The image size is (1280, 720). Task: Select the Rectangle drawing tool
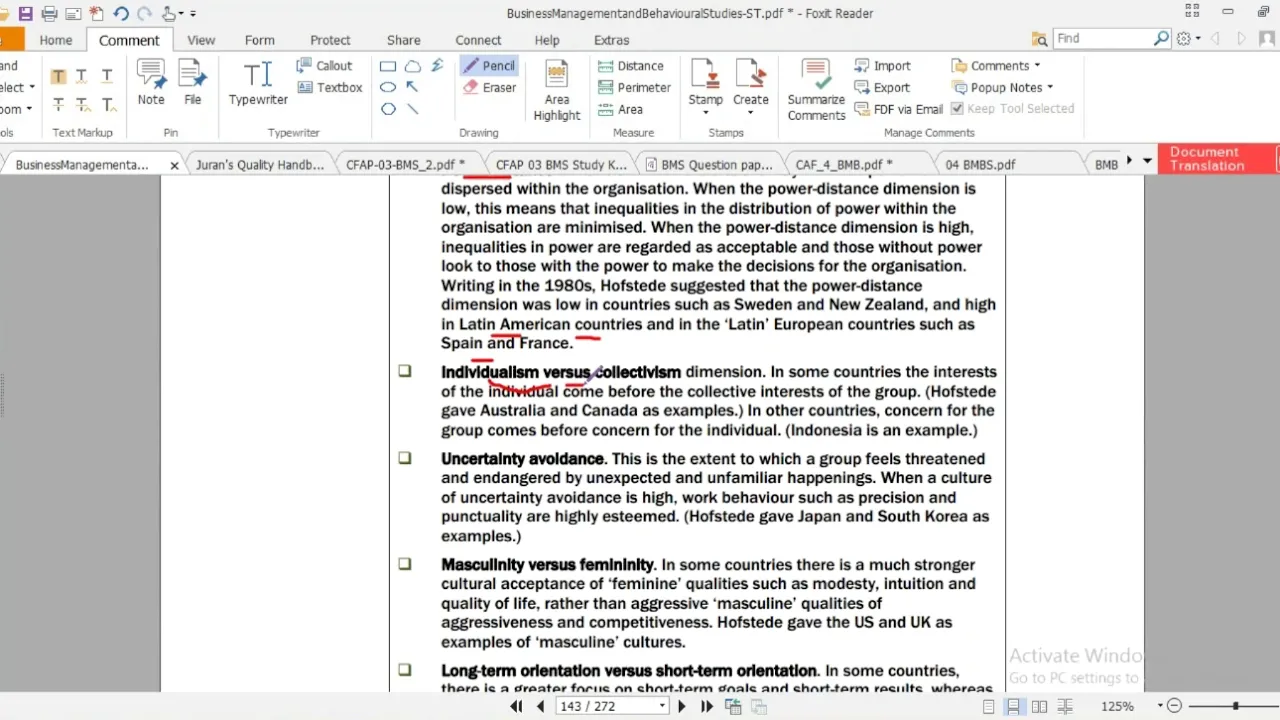[x=388, y=66]
